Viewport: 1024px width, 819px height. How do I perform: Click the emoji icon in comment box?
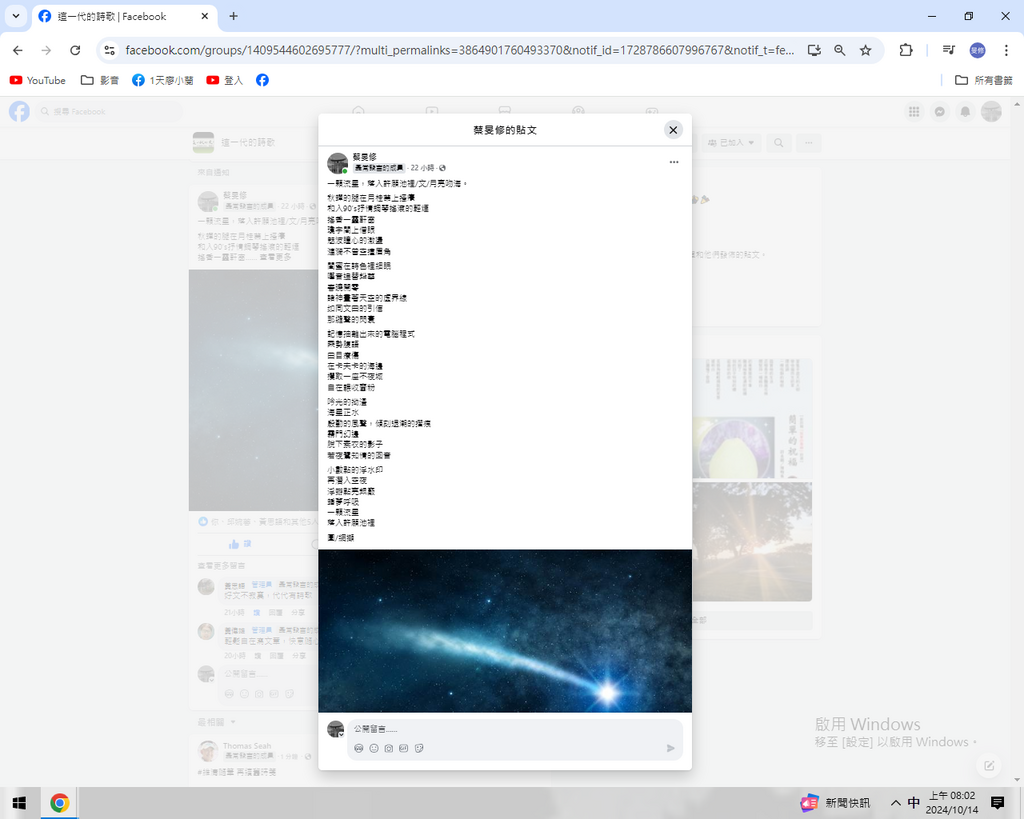(374, 748)
